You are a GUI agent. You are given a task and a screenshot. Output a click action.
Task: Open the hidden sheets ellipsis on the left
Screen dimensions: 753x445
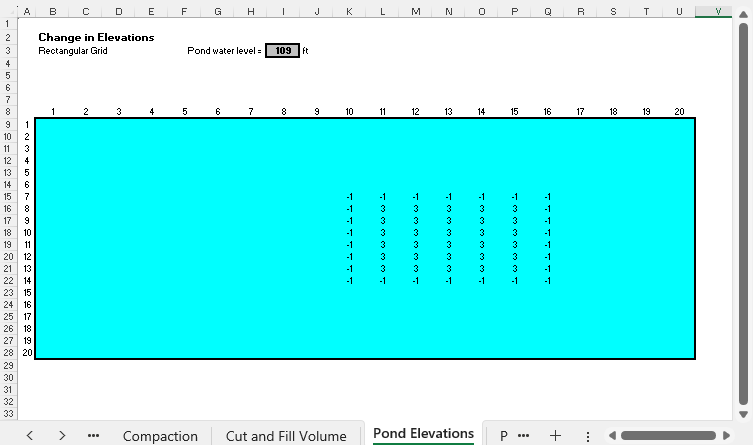click(94, 435)
